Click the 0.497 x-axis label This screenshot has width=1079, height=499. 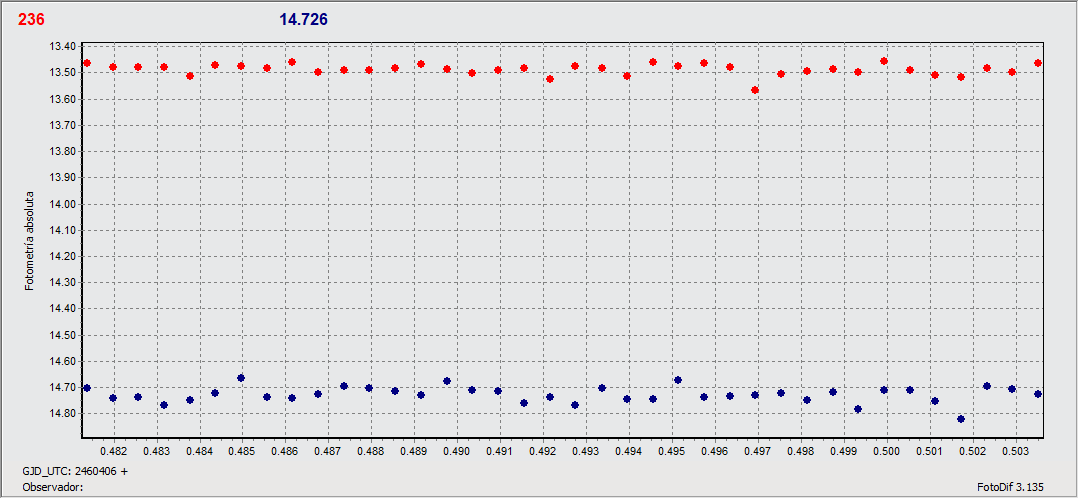[758, 452]
